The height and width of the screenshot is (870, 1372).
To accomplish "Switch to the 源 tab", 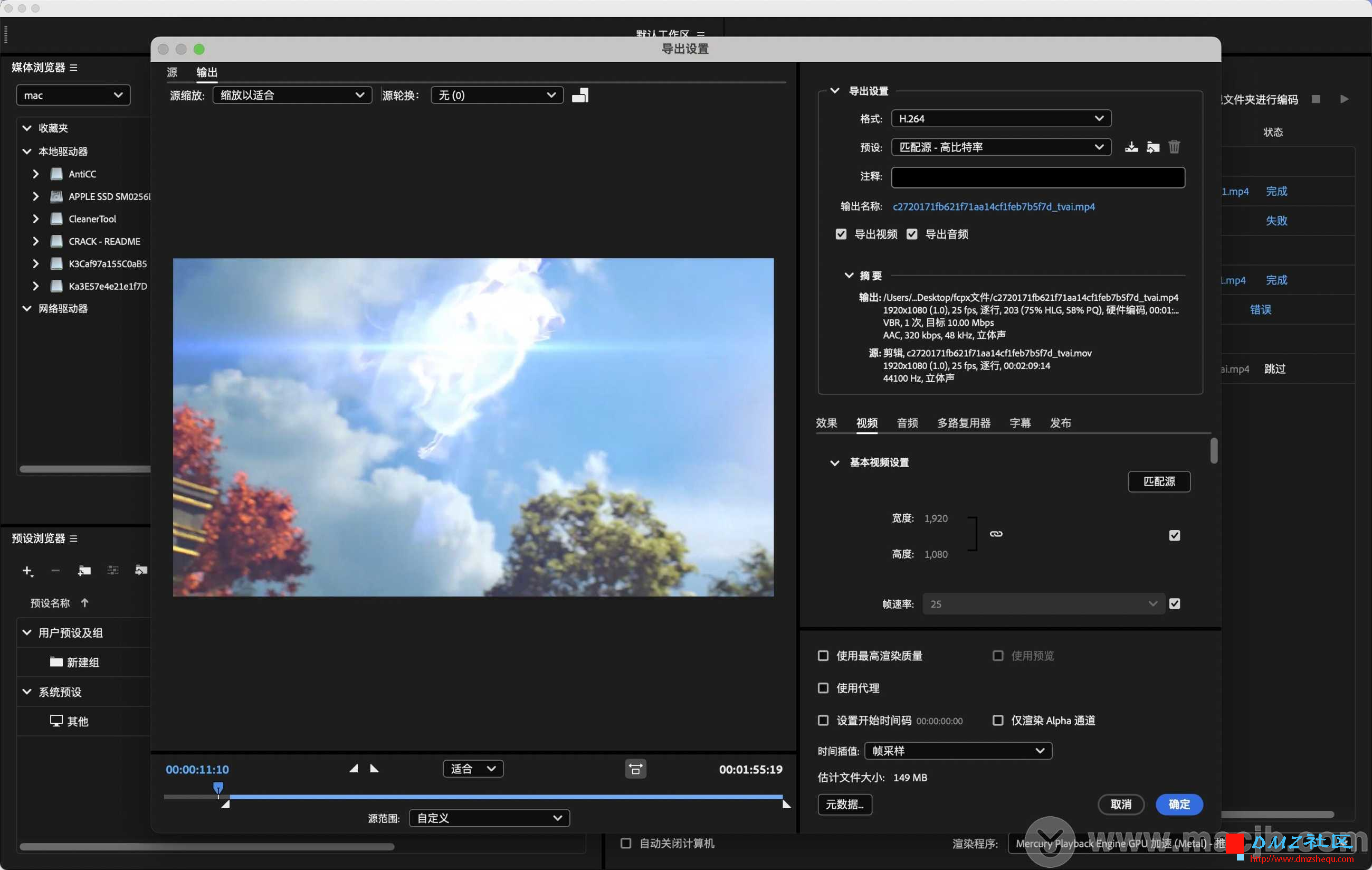I will pos(172,72).
